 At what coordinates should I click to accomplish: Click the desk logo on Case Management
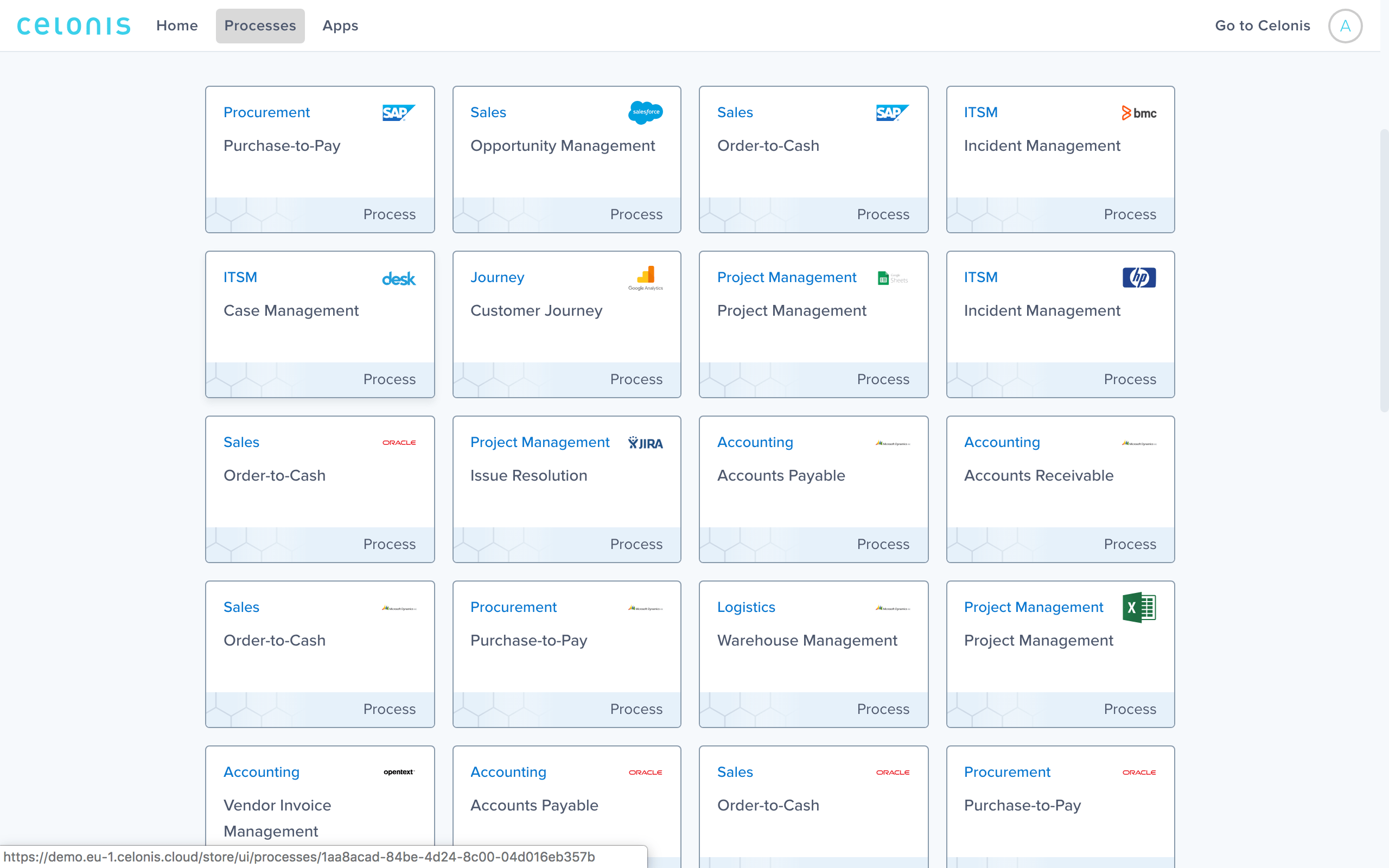pos(398,279)
